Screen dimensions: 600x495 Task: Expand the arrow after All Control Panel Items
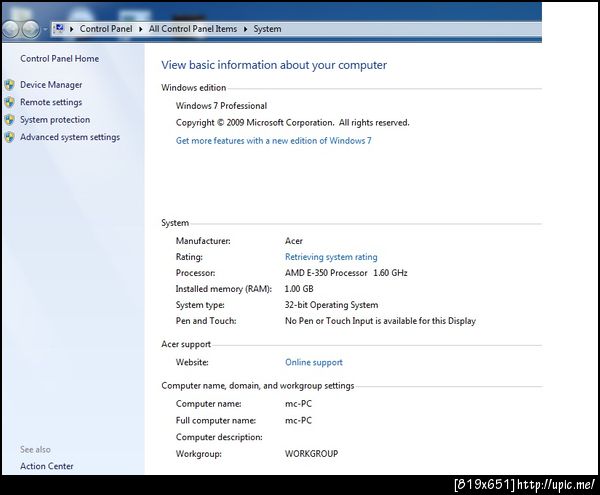click(245, 29)
